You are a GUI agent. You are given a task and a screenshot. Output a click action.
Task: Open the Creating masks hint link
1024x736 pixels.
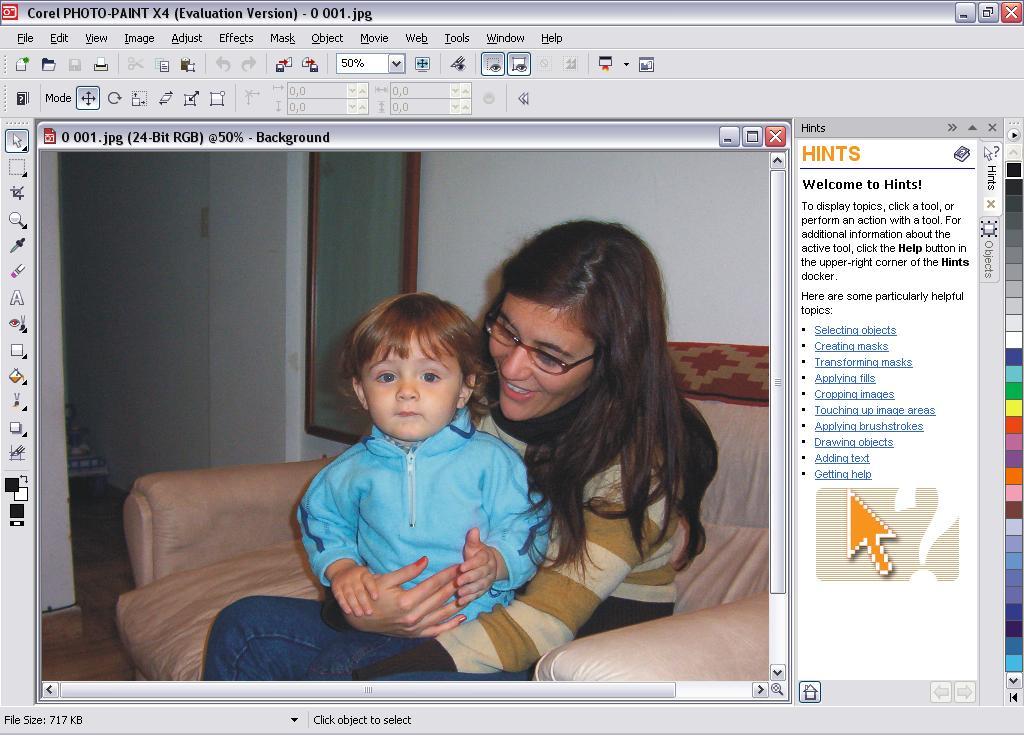click(x=851, y=346)
